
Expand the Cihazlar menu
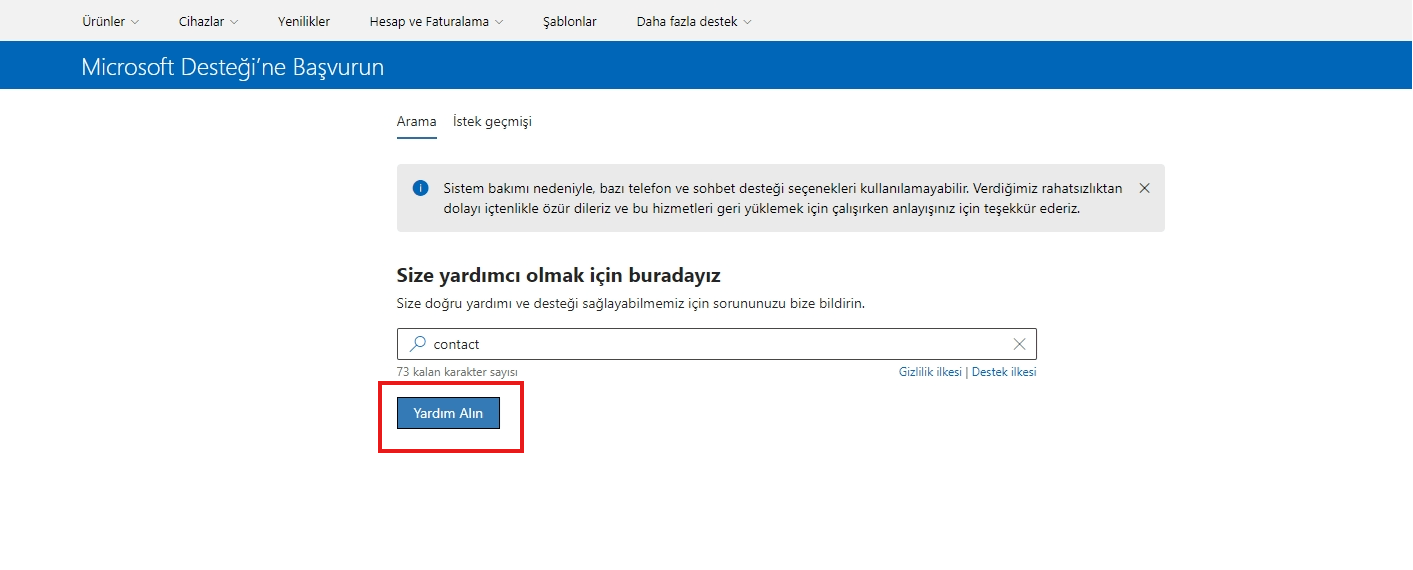[208, 21]
